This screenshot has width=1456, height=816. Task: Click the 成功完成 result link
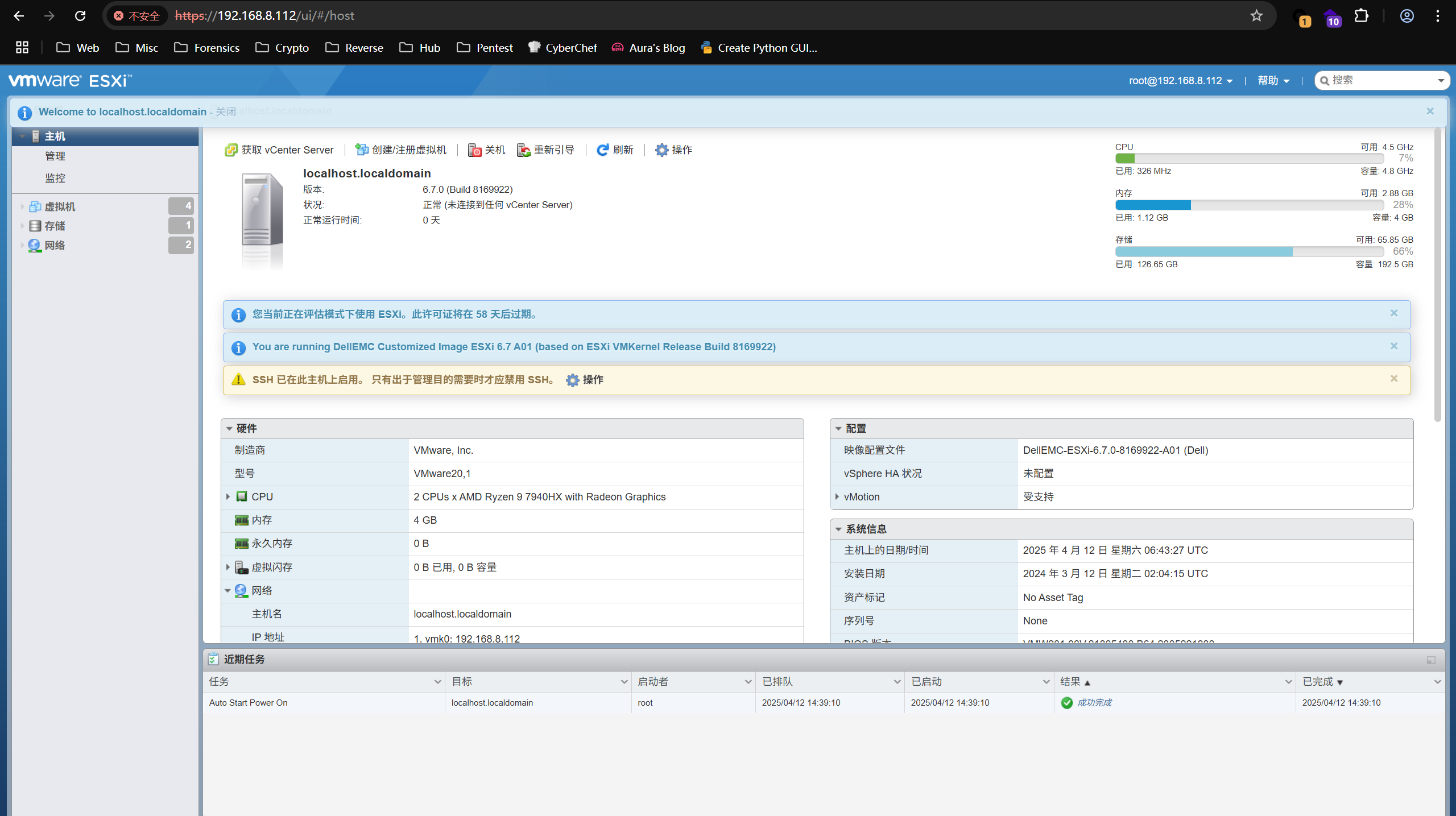(x=1094, y=703)
